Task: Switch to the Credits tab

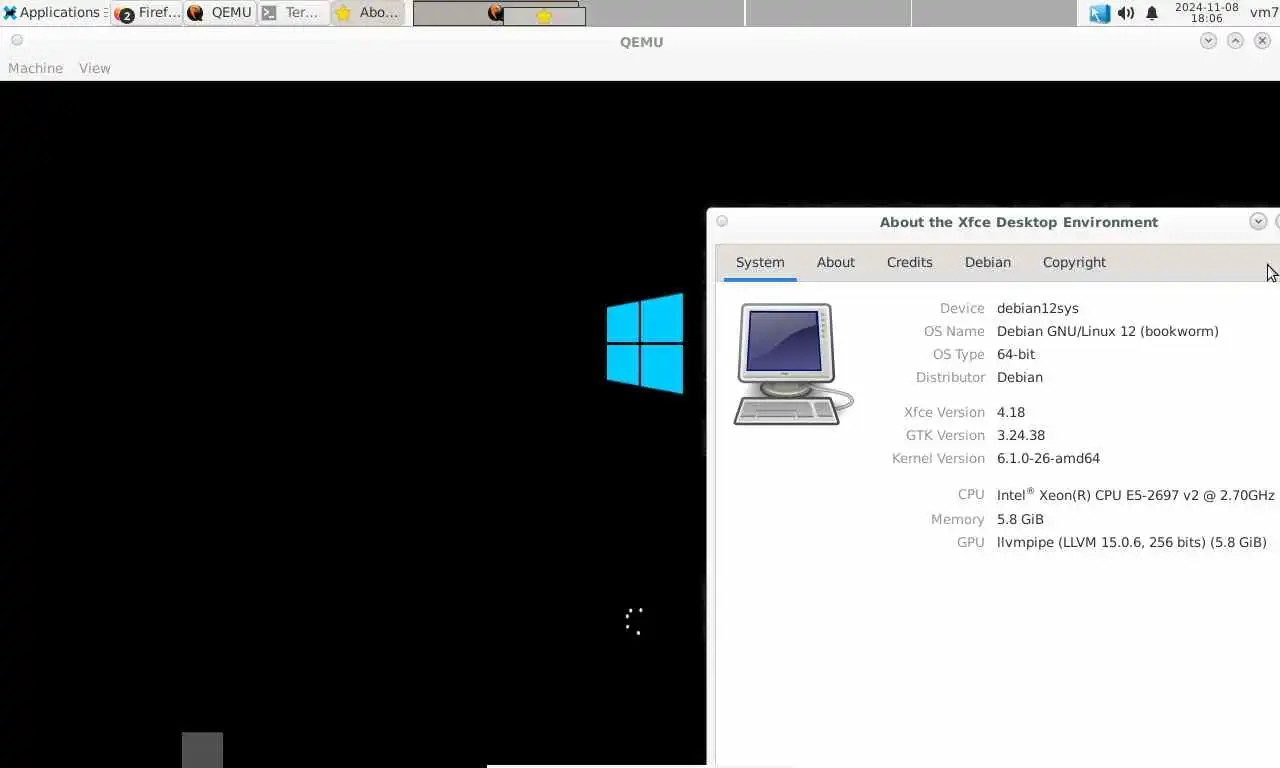Action: pyautogui.click(x=910, y=263)
